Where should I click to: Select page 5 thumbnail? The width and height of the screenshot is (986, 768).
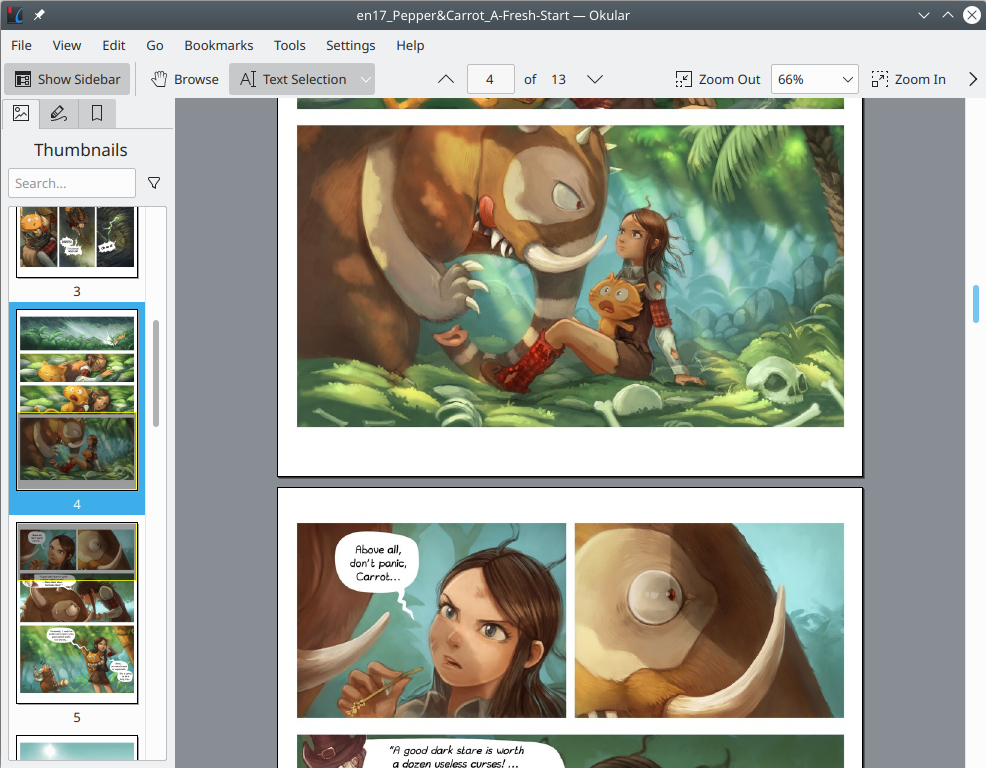[77, 613]
